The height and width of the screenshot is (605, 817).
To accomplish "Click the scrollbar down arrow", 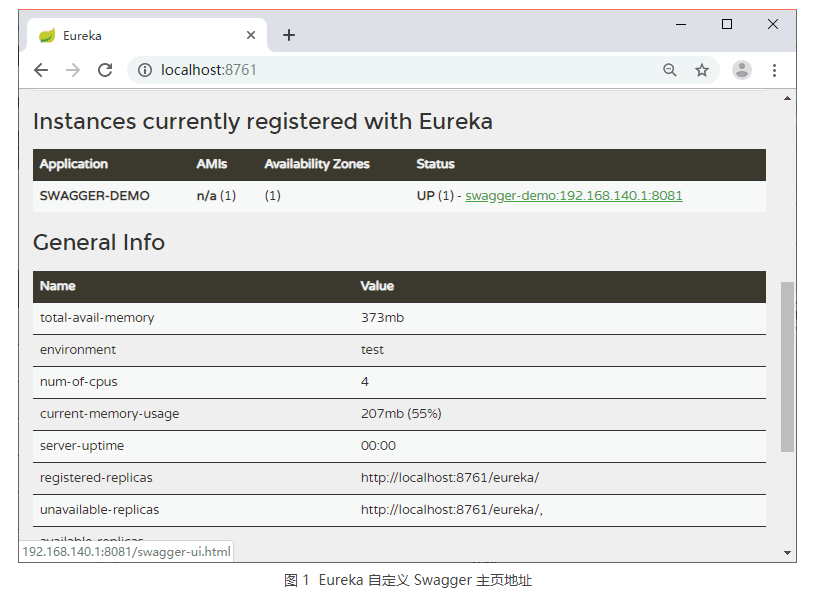I will (787, 552).
